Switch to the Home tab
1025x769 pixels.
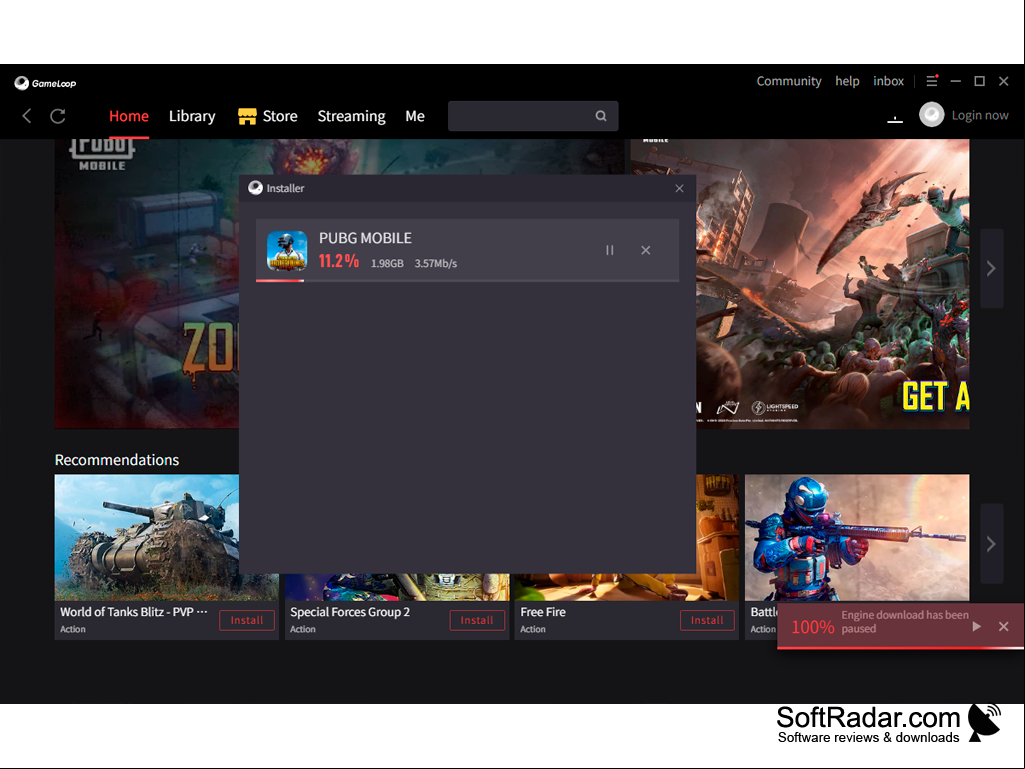(x=129, y=116)
